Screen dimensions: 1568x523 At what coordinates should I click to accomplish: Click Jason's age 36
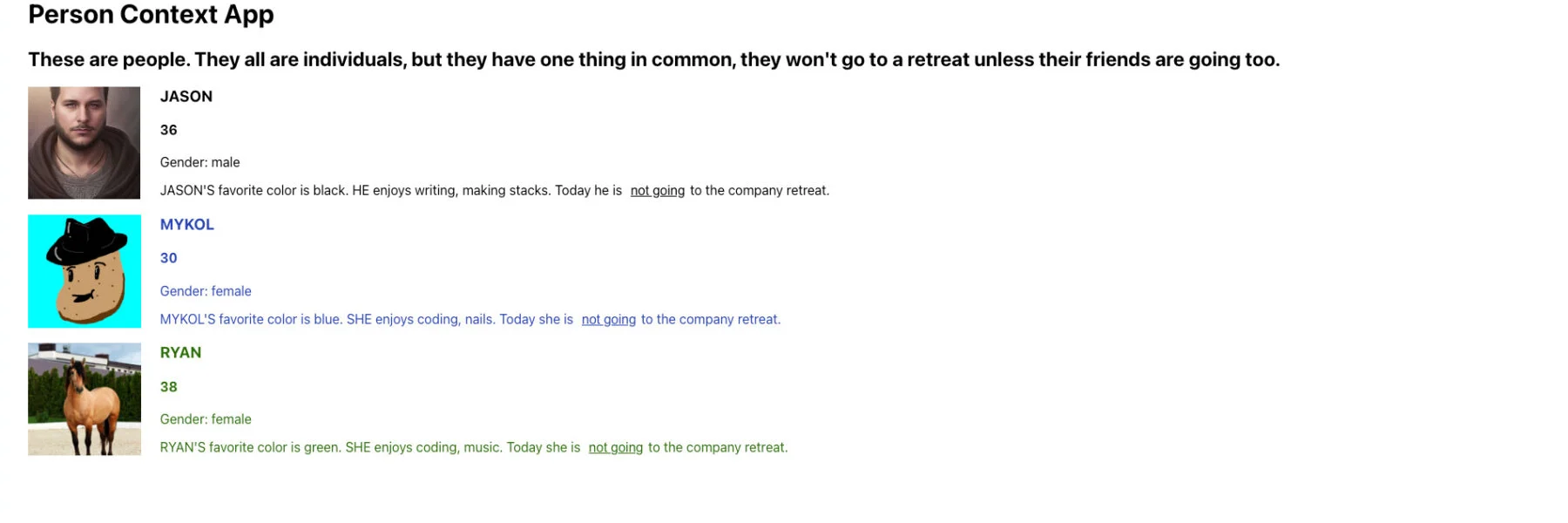tap(168, 130)
